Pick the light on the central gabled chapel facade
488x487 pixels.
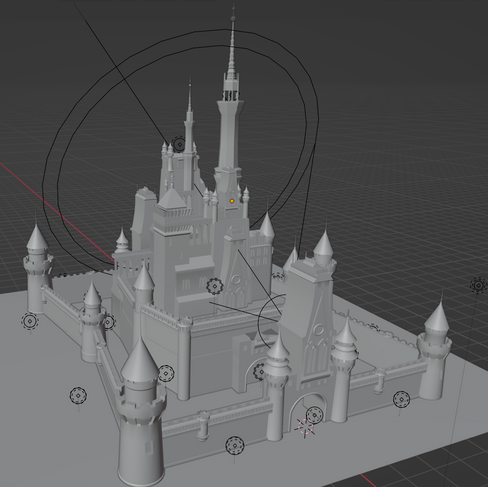215,286
